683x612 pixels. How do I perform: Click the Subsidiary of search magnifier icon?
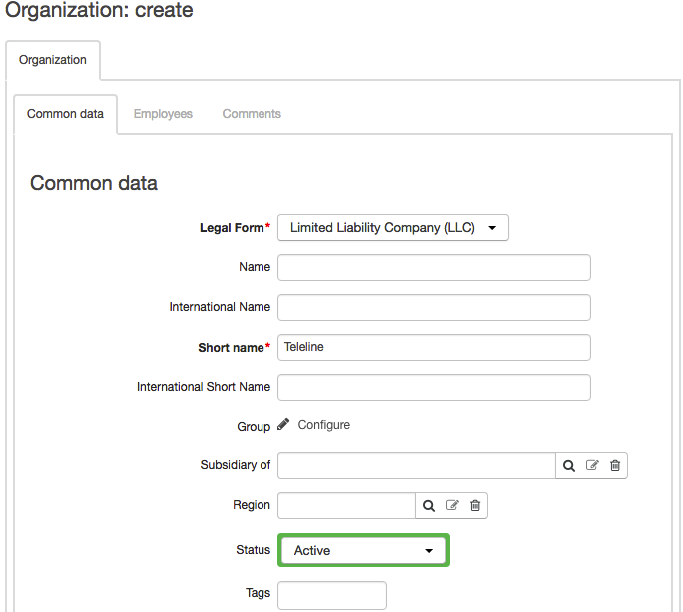click(x=569, y=466)
